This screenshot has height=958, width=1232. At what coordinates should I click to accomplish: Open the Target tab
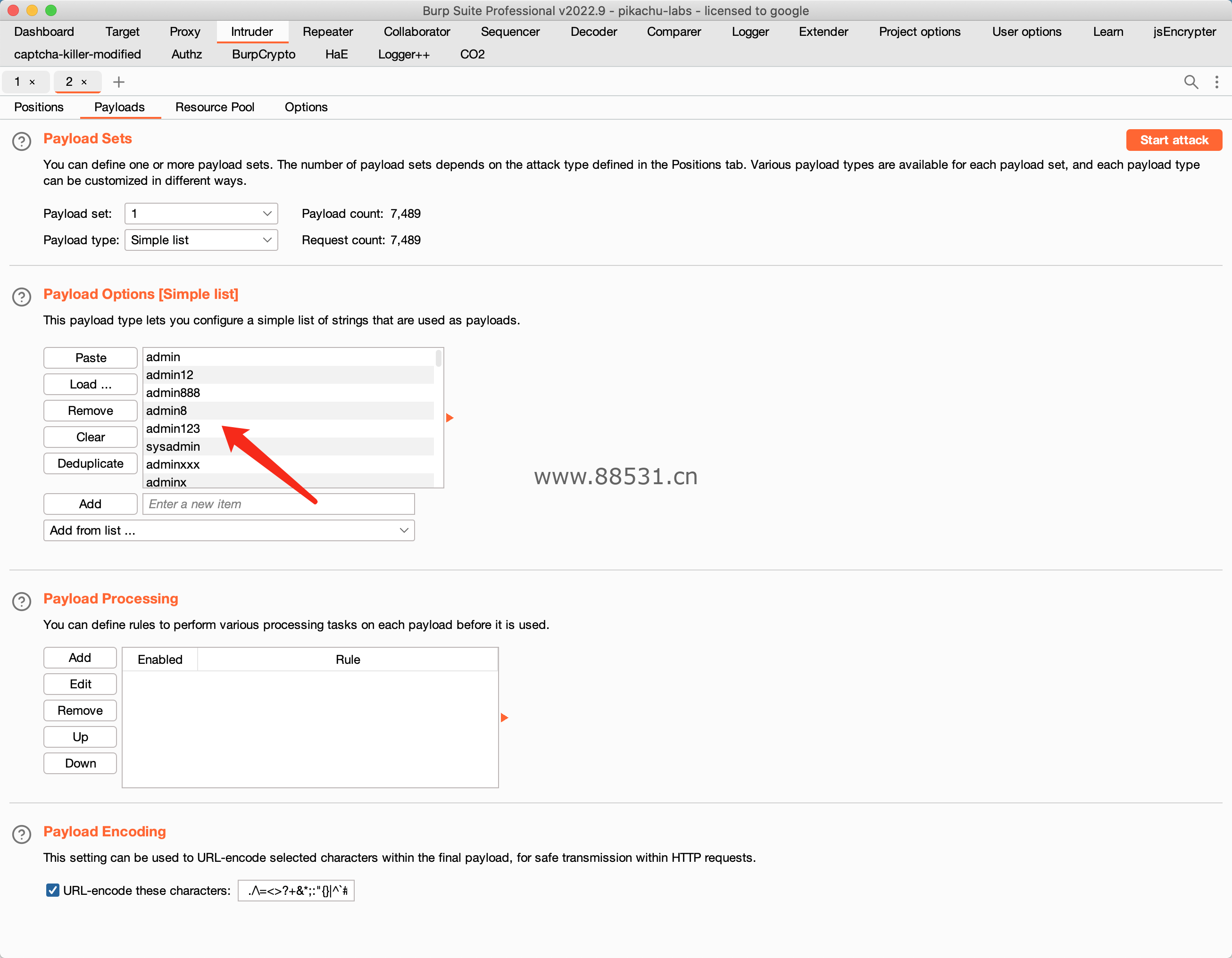click(x=123, y=32)
